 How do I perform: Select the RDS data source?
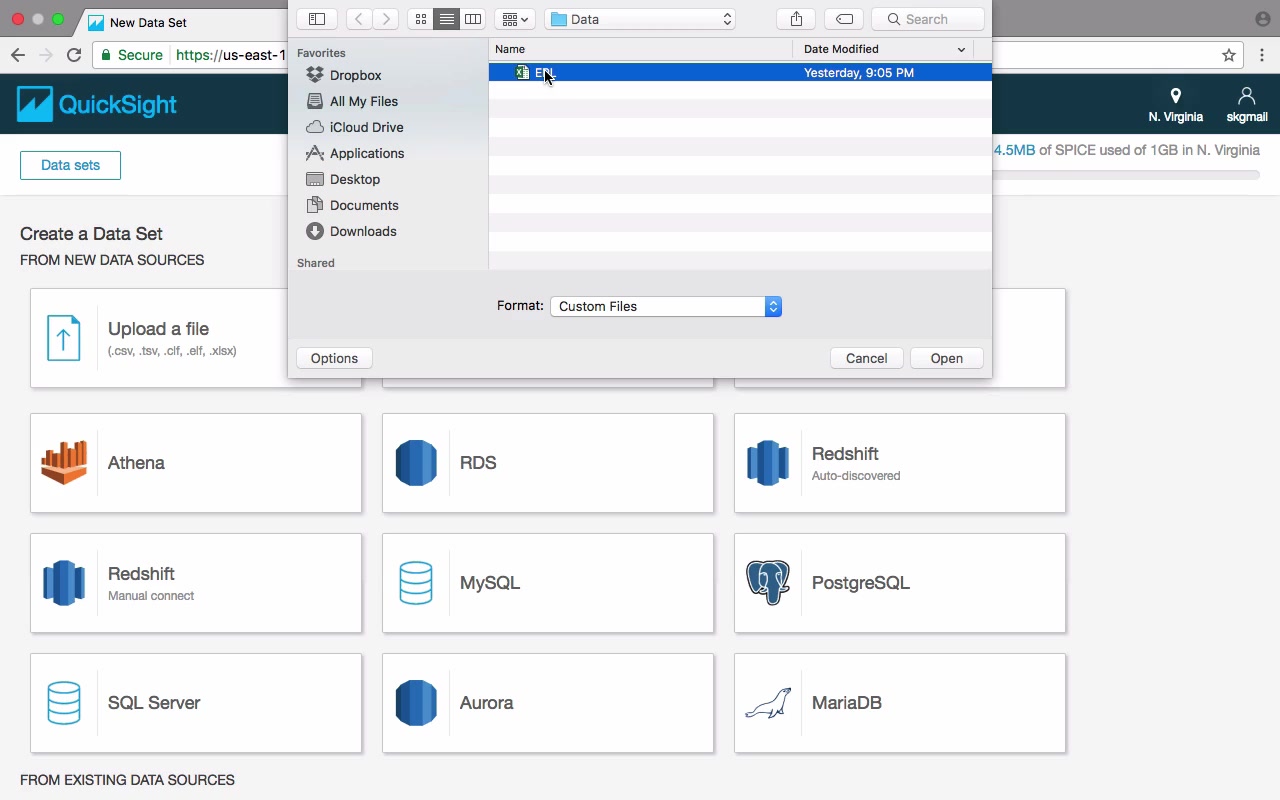548,463
